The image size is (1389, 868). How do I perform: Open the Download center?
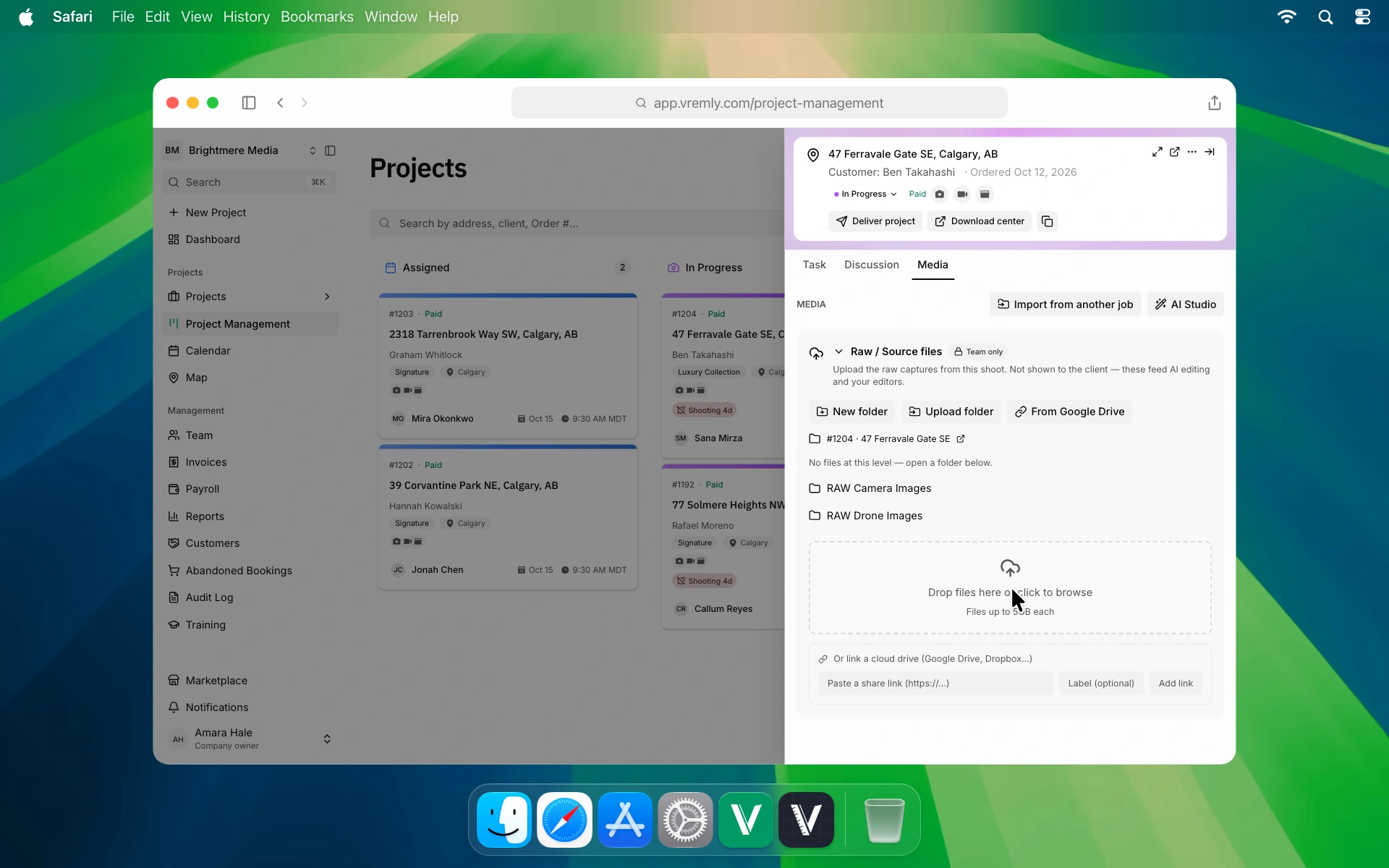(x=980, y=221)
